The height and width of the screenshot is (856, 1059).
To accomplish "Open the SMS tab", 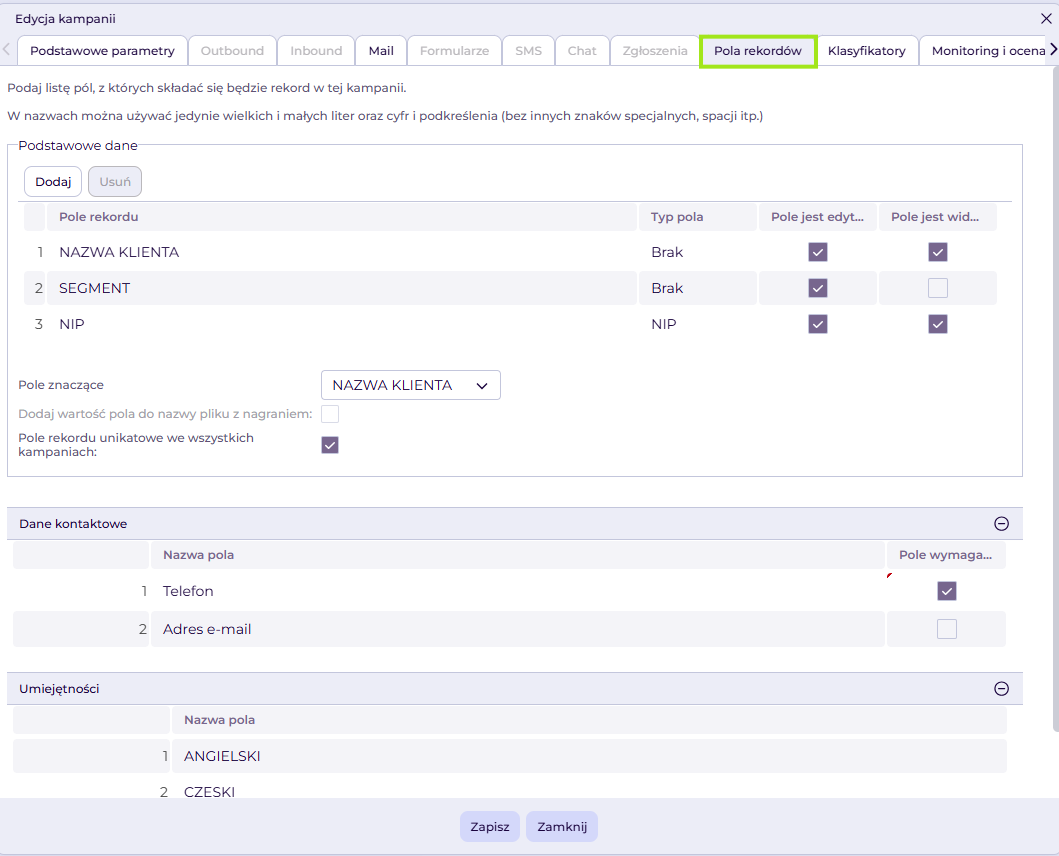I will coord(528,51).
